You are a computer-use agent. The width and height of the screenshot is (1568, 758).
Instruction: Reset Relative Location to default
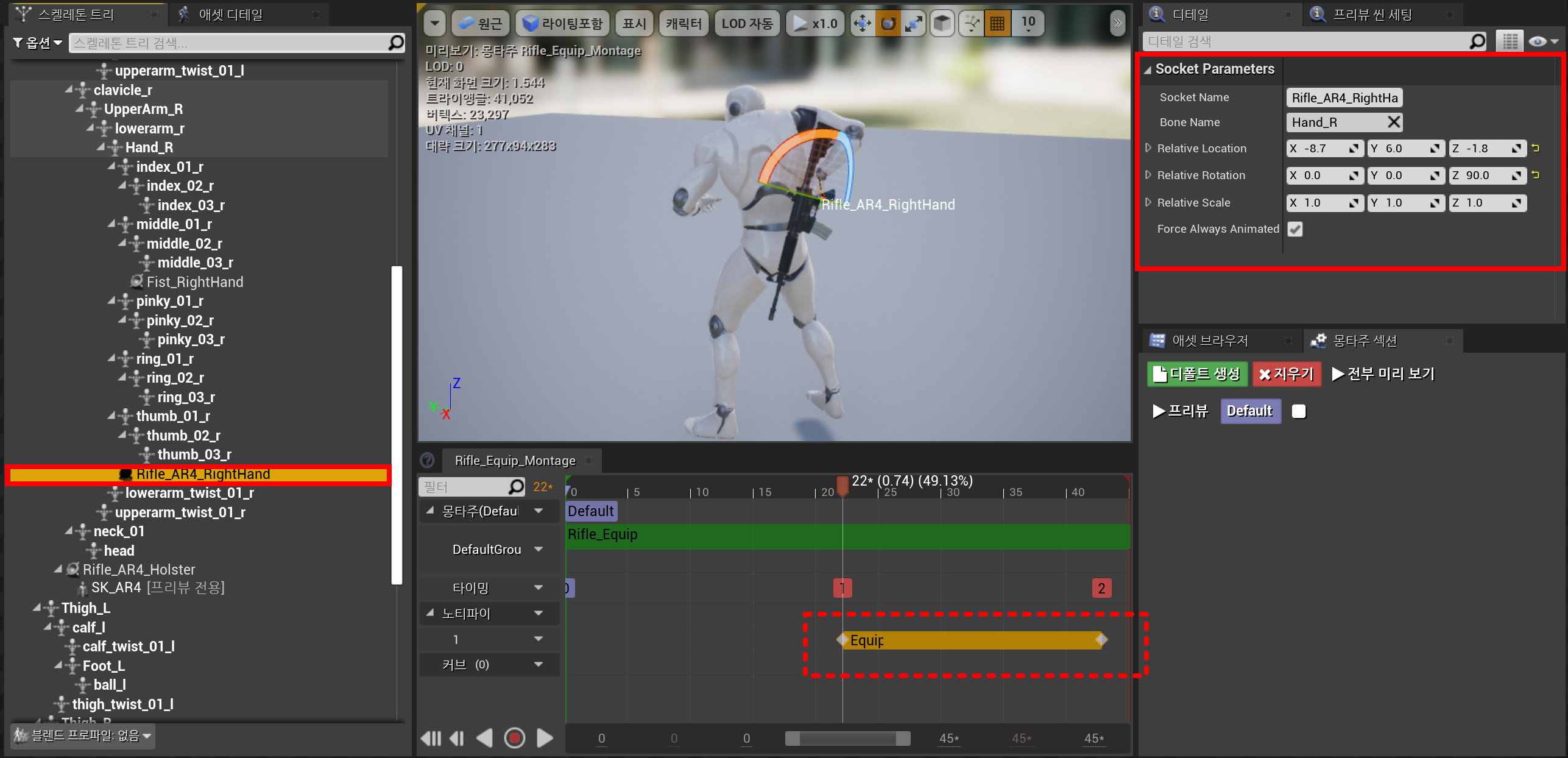pos(1536,148)
